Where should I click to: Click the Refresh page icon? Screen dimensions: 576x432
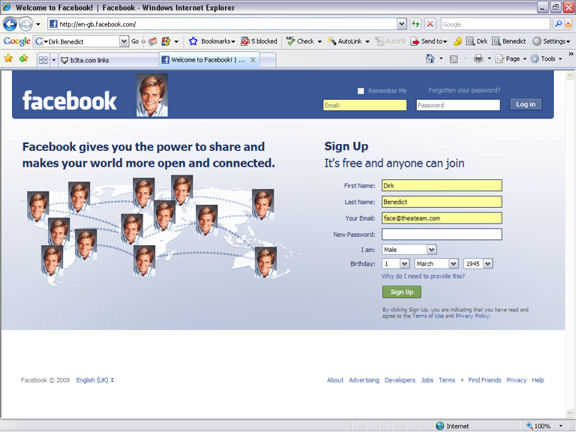[415, 24]
